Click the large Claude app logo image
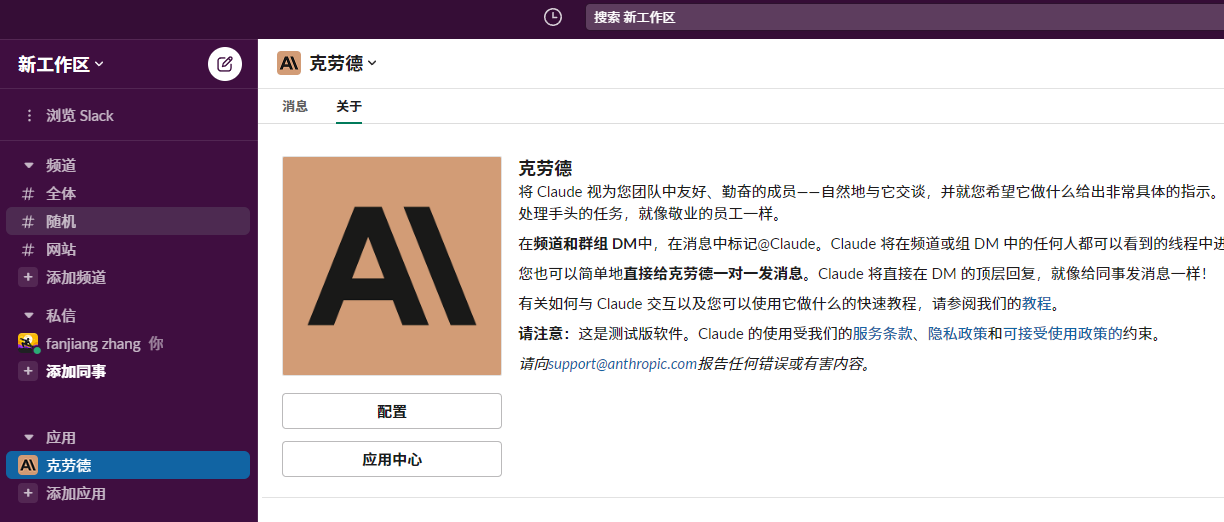This screenshot has width=1224, height=522. coord(392,266)
